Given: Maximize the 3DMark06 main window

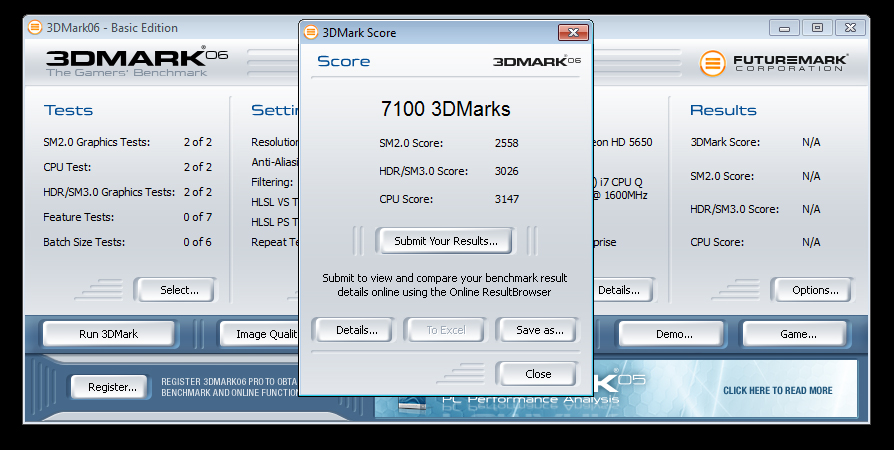Looking at the screenshot, I should (x=817, y=27).
